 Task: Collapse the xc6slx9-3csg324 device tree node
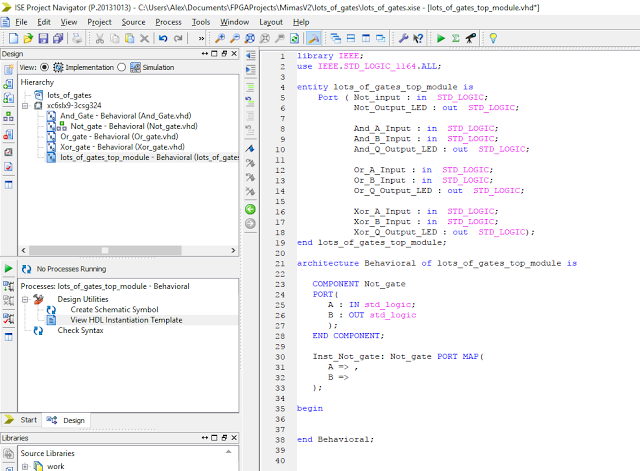pos(25,105)
